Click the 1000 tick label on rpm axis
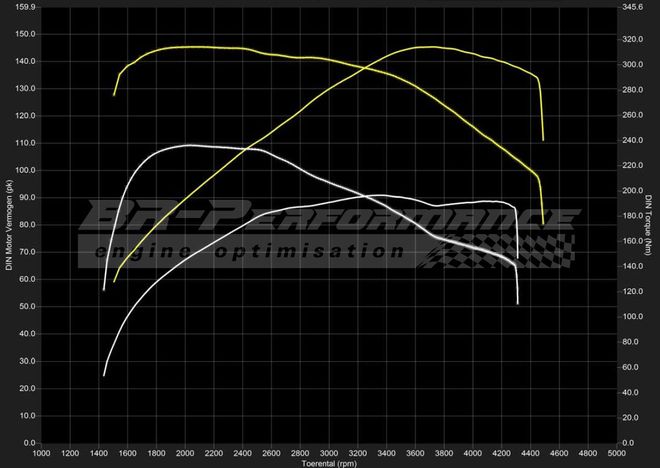 (x=42, y=453)
